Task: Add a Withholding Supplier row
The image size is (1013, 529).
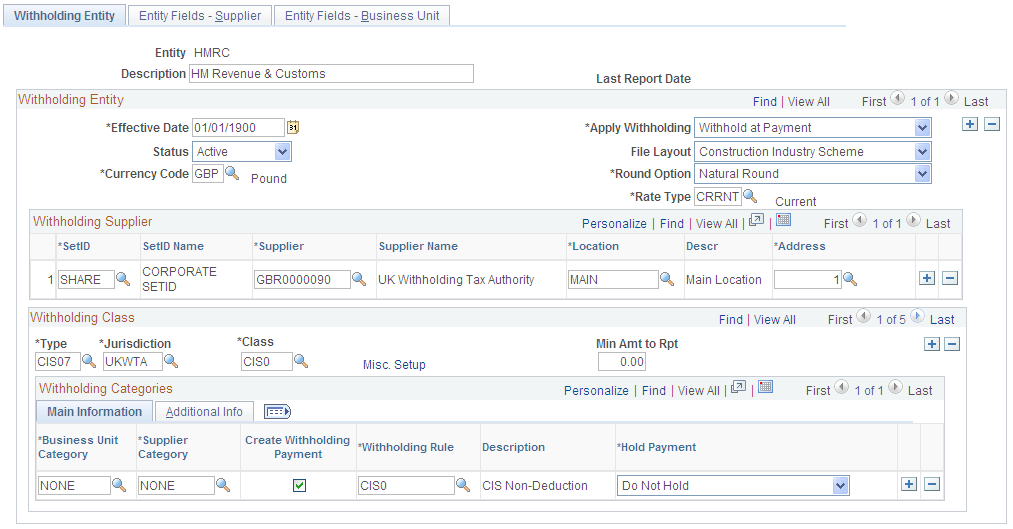Action: click(x=927, y=278)
